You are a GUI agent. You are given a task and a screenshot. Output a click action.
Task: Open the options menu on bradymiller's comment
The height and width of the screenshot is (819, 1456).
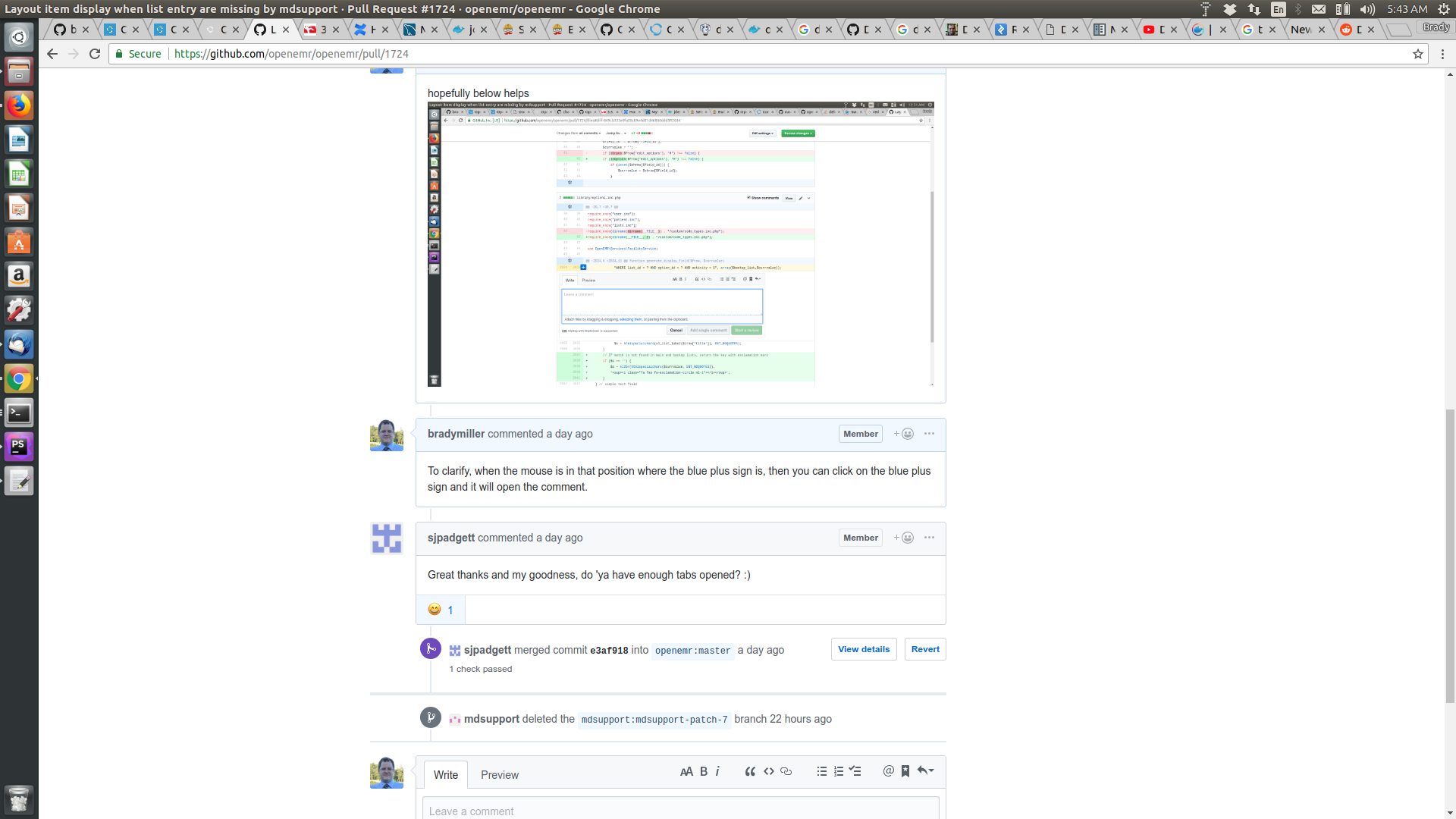click(929, 433)
